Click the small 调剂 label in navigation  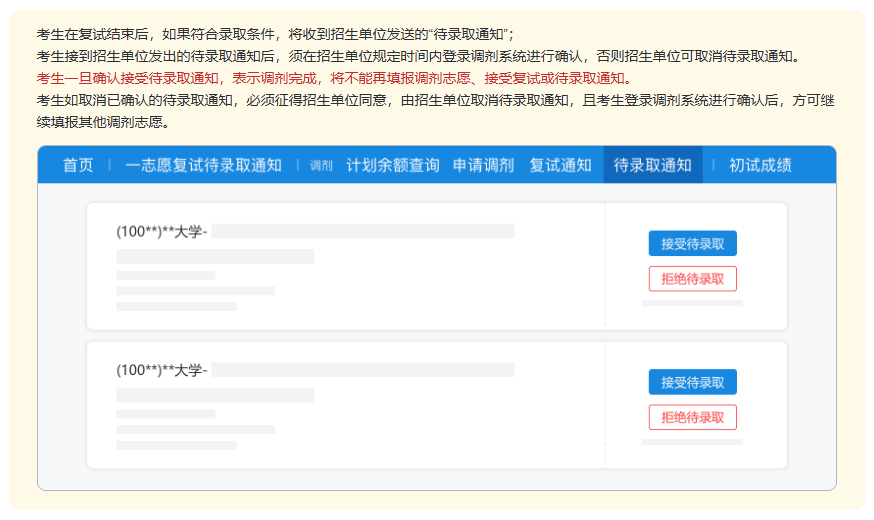[321, 166]
